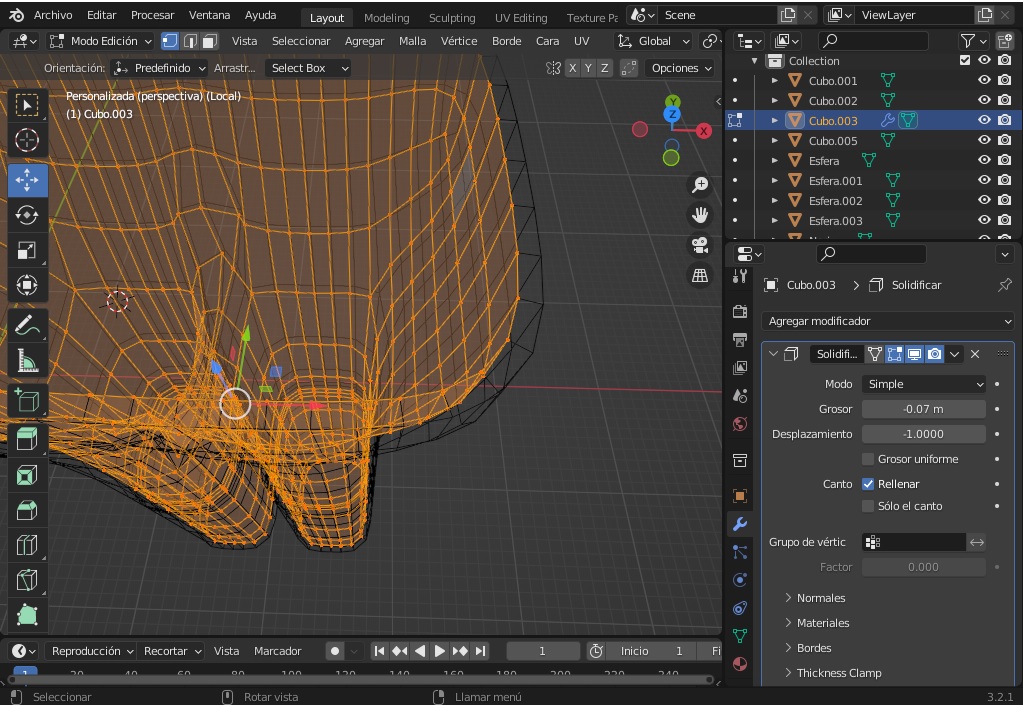Toggle camera view in viewport

pyautogui.click(x=700, y=245)
